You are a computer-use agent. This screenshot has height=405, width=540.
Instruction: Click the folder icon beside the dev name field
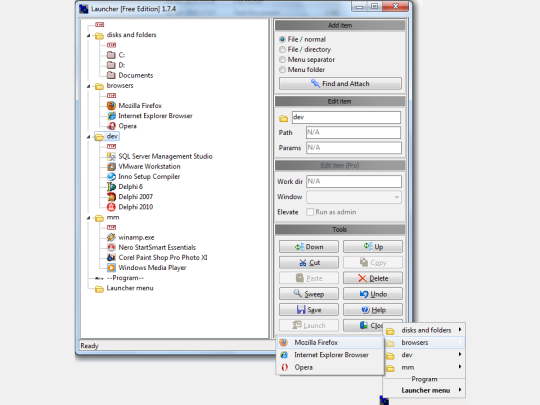tap(283, 119)
